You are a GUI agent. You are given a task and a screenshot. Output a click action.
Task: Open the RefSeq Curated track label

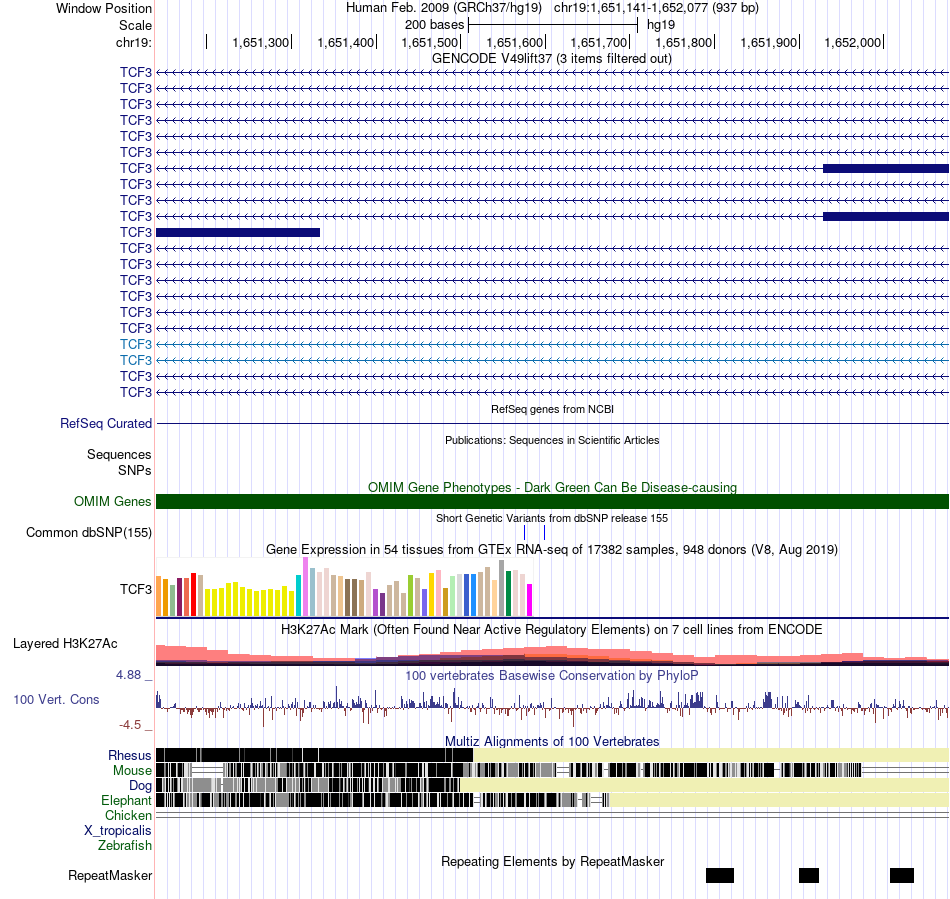[x=105, y=423]
